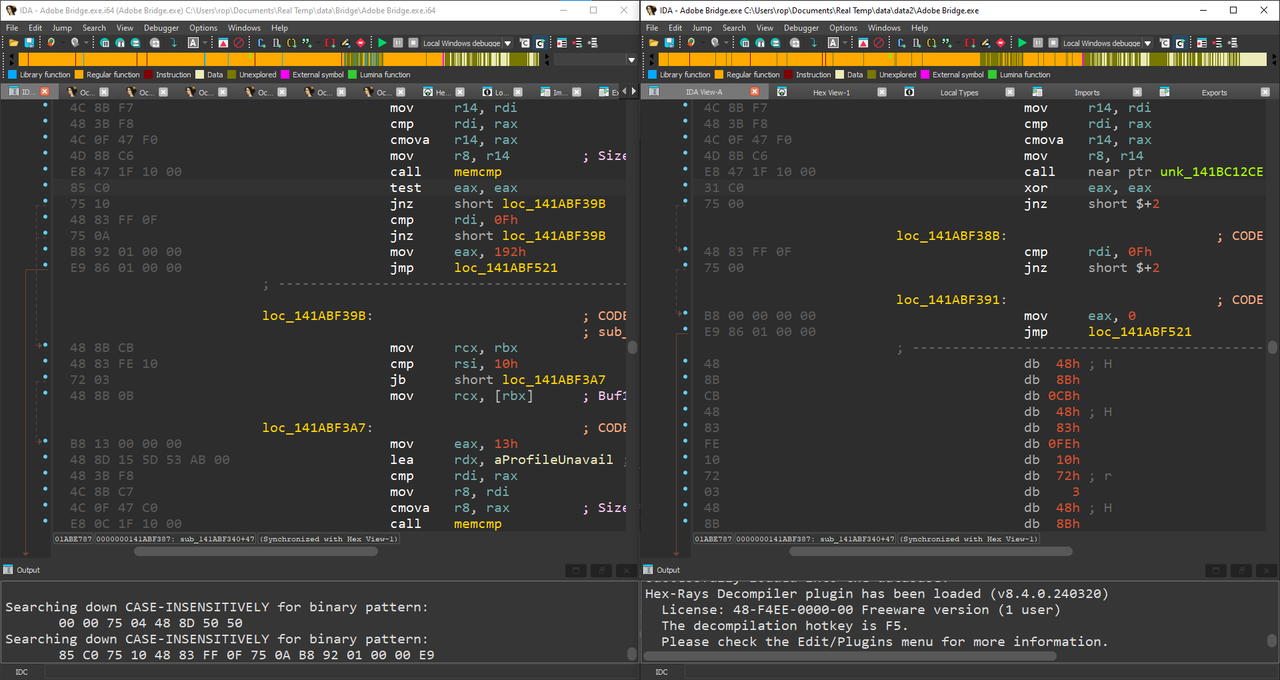Click the red diamond breakpoint icon in right toolbar
This screenshot has width=1280, height=680.
(1001, 43)
